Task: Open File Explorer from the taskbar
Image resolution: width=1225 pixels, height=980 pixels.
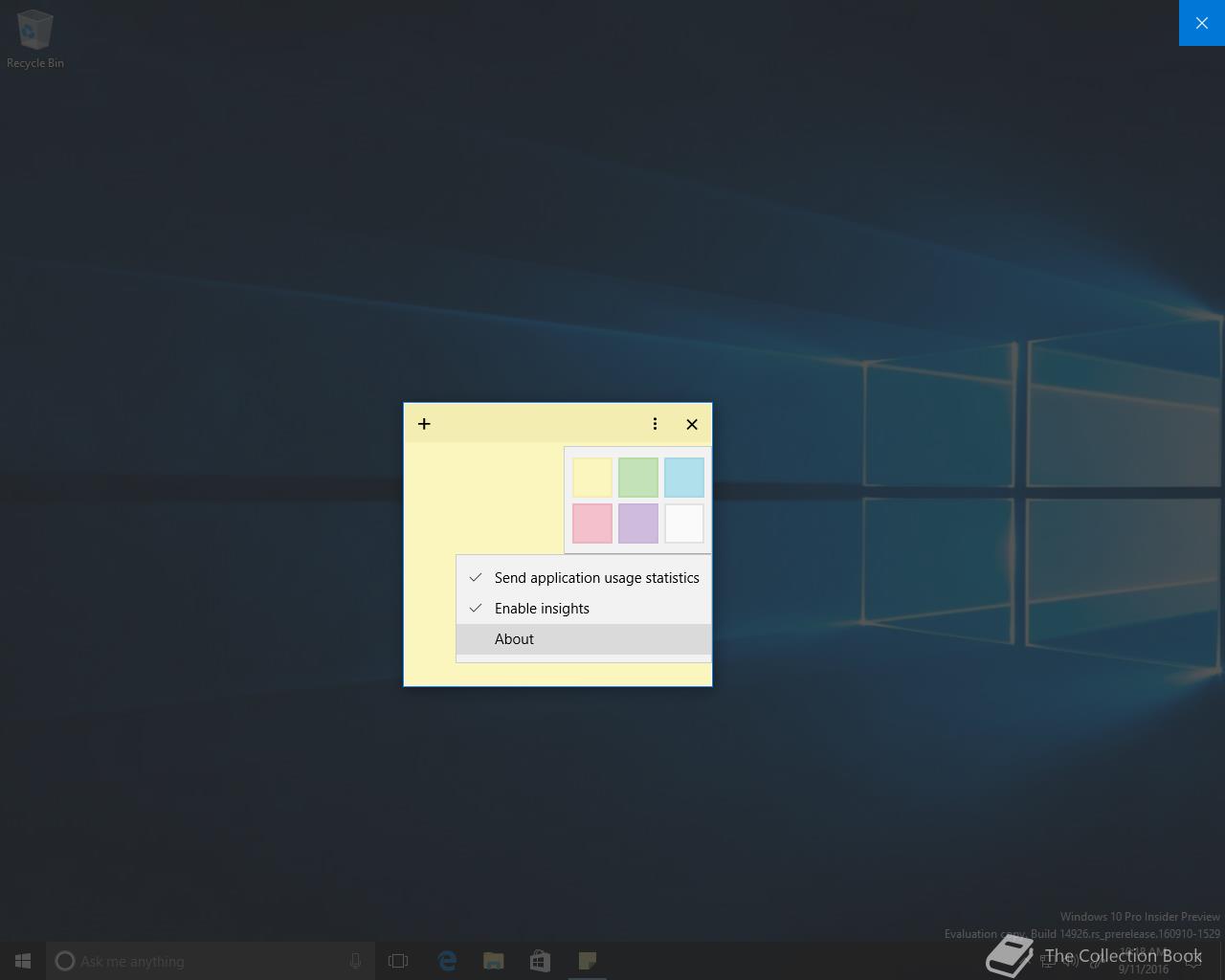Action: click(494, 961)
